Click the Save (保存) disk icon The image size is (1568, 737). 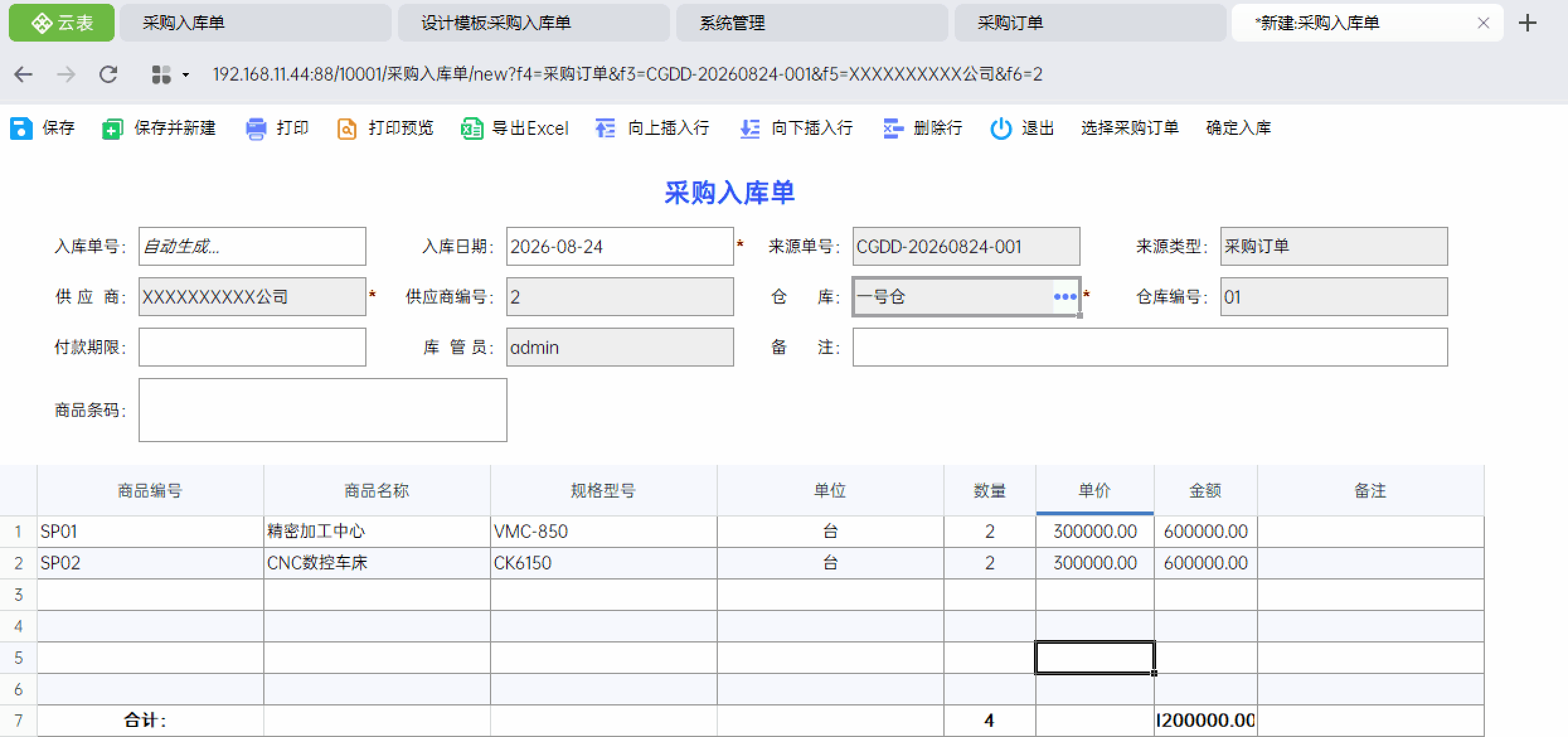(21, 129)
